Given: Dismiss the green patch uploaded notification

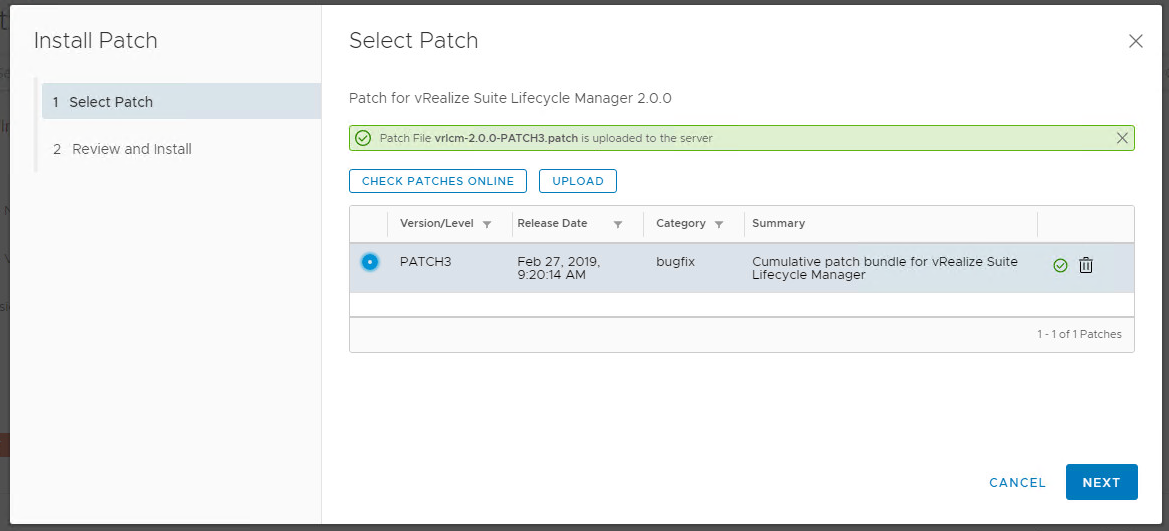Looking at the screenshot, I should coord(1122,138).
